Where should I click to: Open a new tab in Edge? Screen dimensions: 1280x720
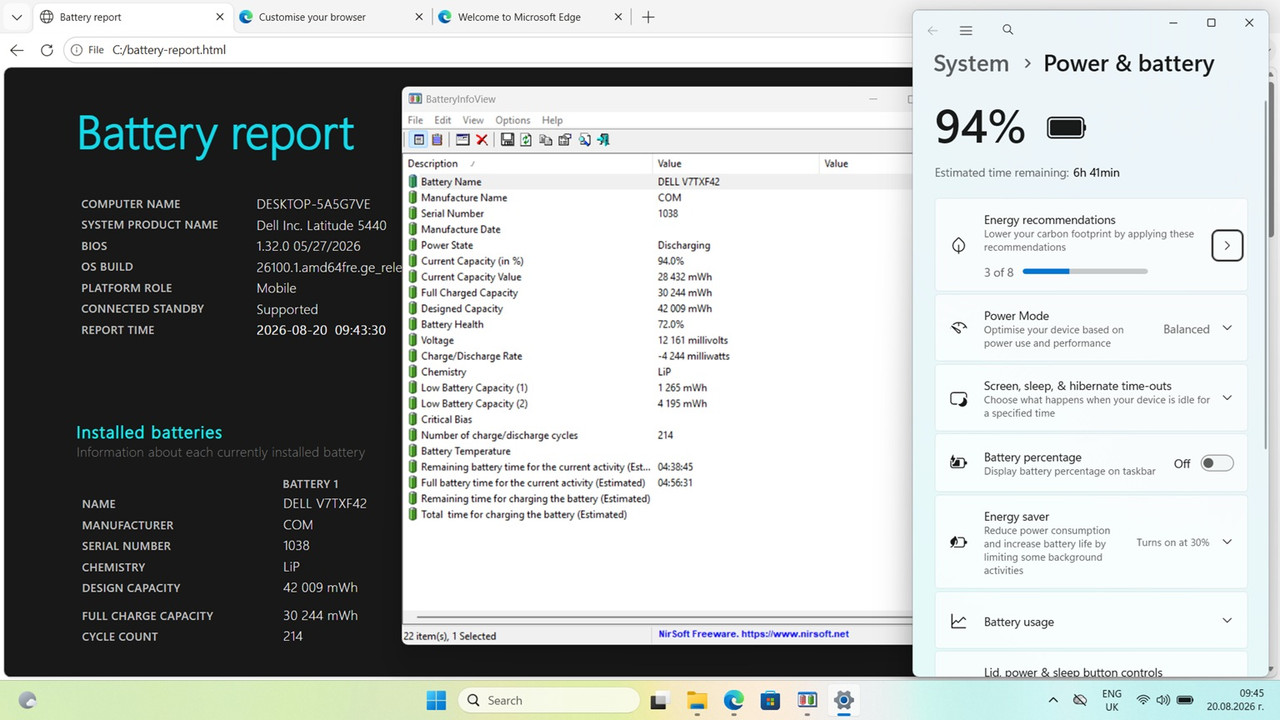coord(648,17)
